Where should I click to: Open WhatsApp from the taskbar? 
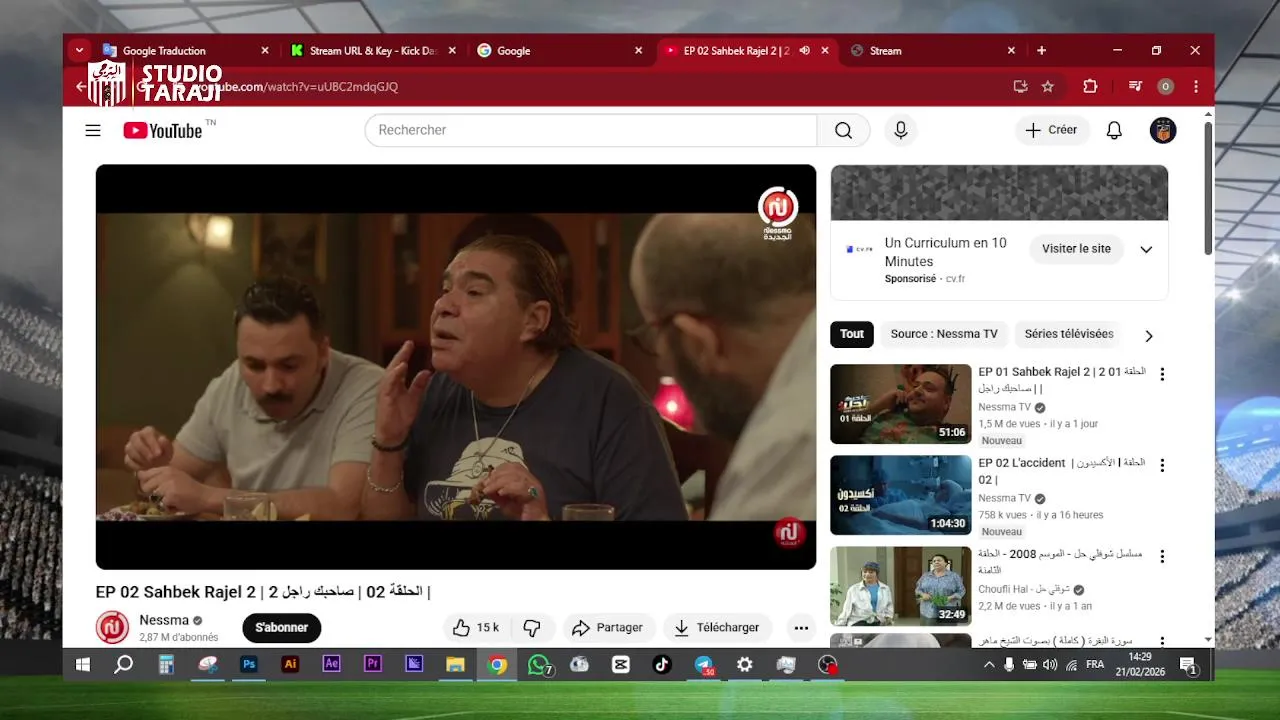pos(539,664)
